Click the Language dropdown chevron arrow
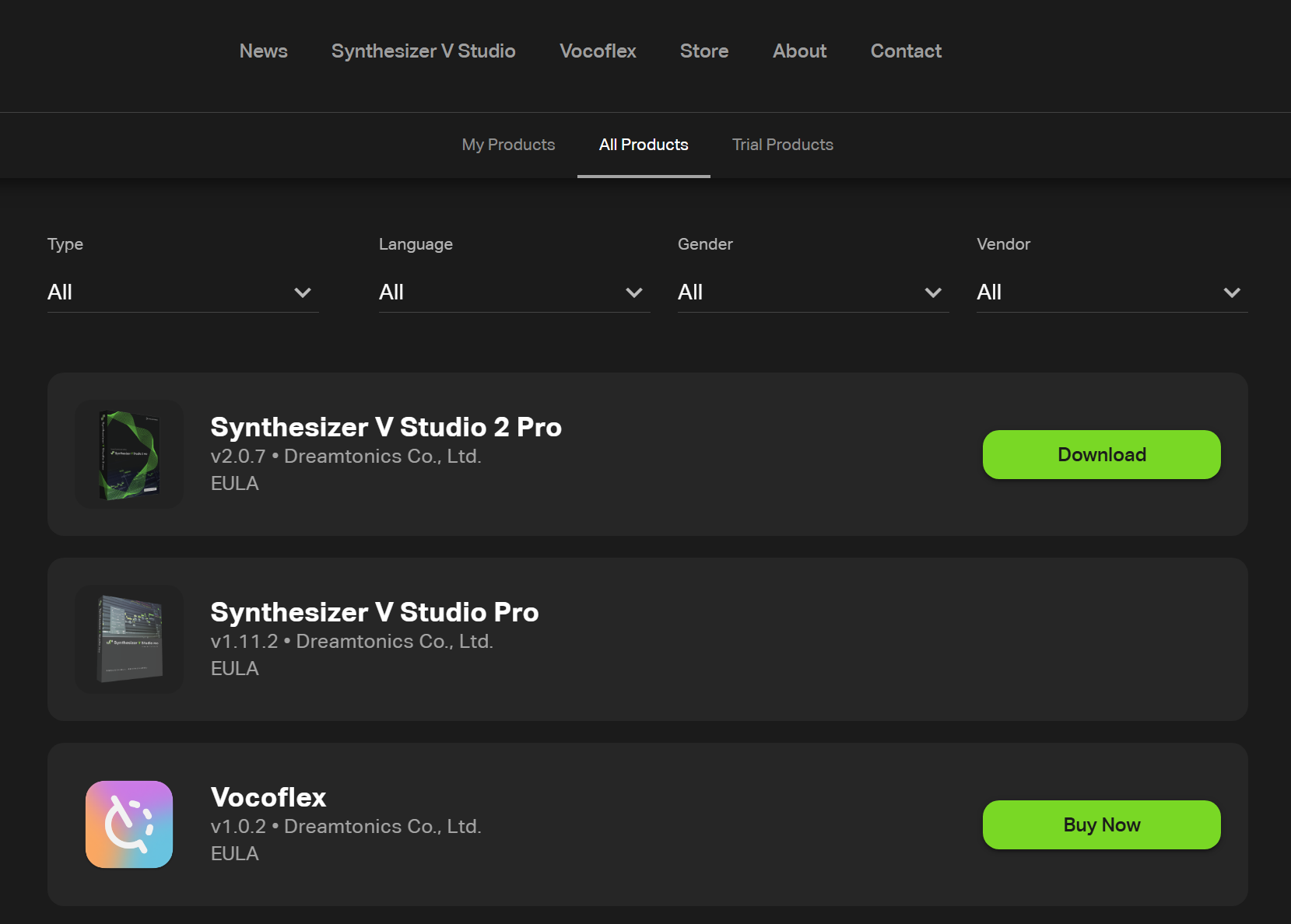The height and width of the screenshot is (924, 1291). pos(634,293)
